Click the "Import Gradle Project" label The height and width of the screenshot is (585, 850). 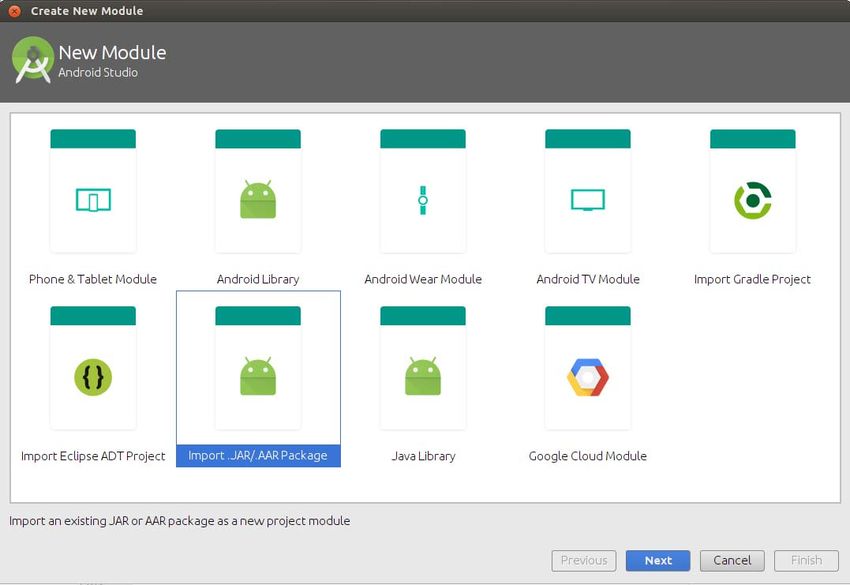(x=752, y=279)
